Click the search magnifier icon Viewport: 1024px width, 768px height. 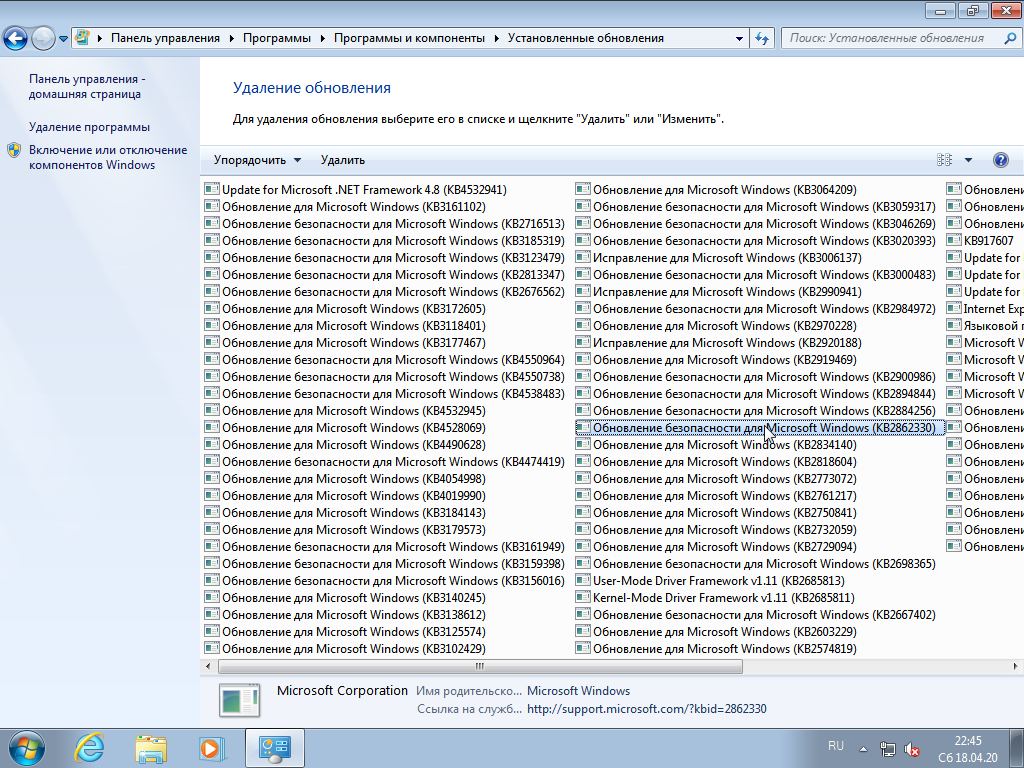pyautogui.click(x=1010, y=38)
